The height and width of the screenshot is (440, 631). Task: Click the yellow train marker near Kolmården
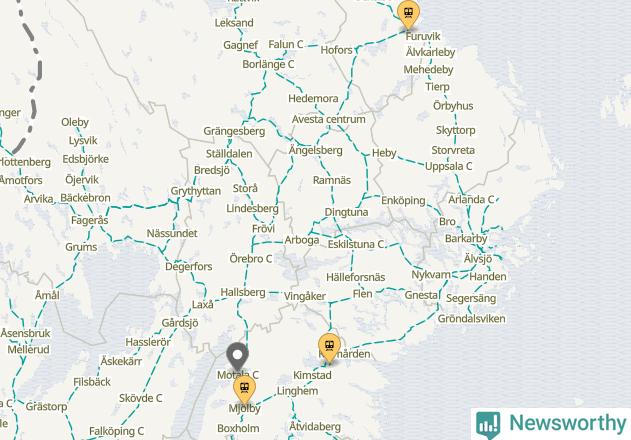pyautogui.click(x=329, y=348)
